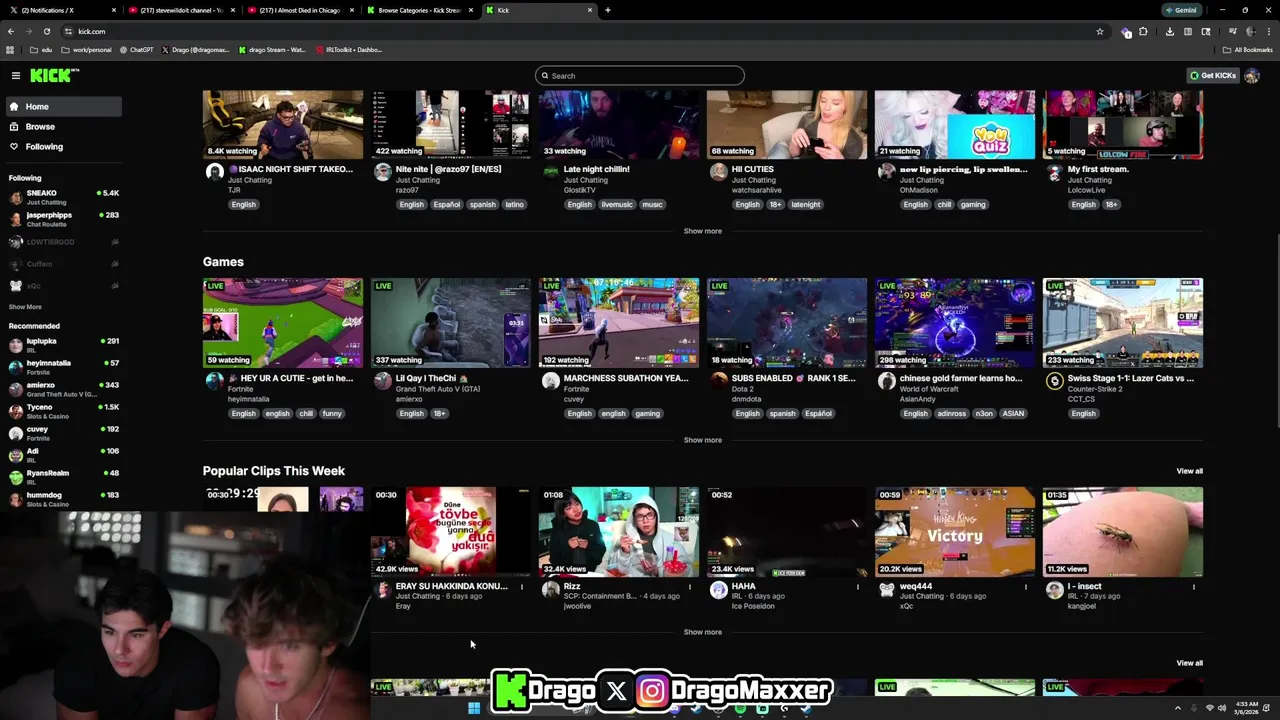1280x720 pixels.
Task: Expand Show more under Games section
Action: point(702,440)
